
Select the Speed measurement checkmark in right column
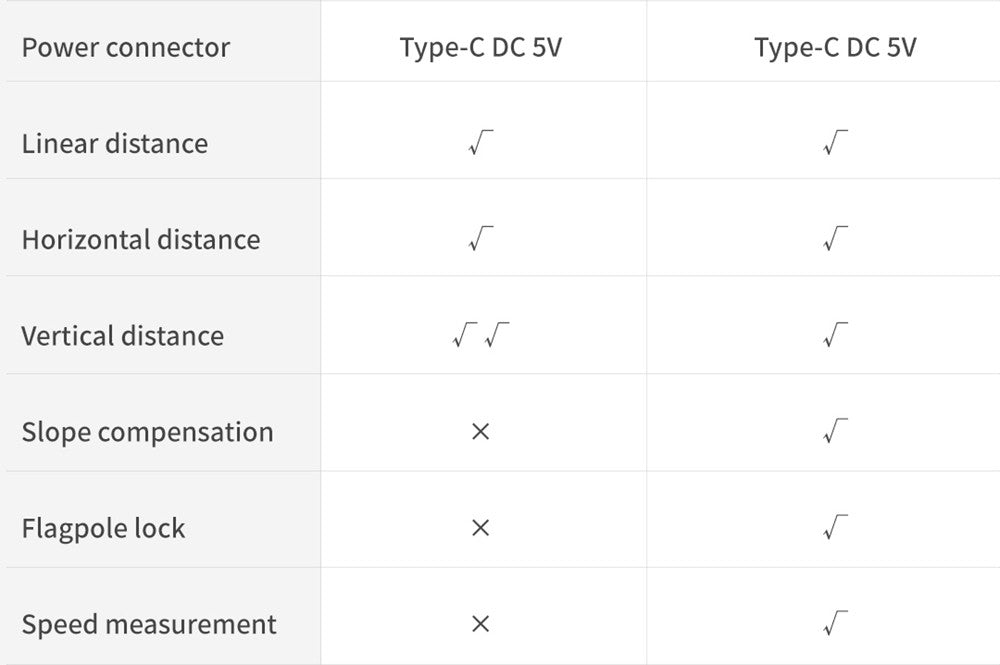click(835, 625)
